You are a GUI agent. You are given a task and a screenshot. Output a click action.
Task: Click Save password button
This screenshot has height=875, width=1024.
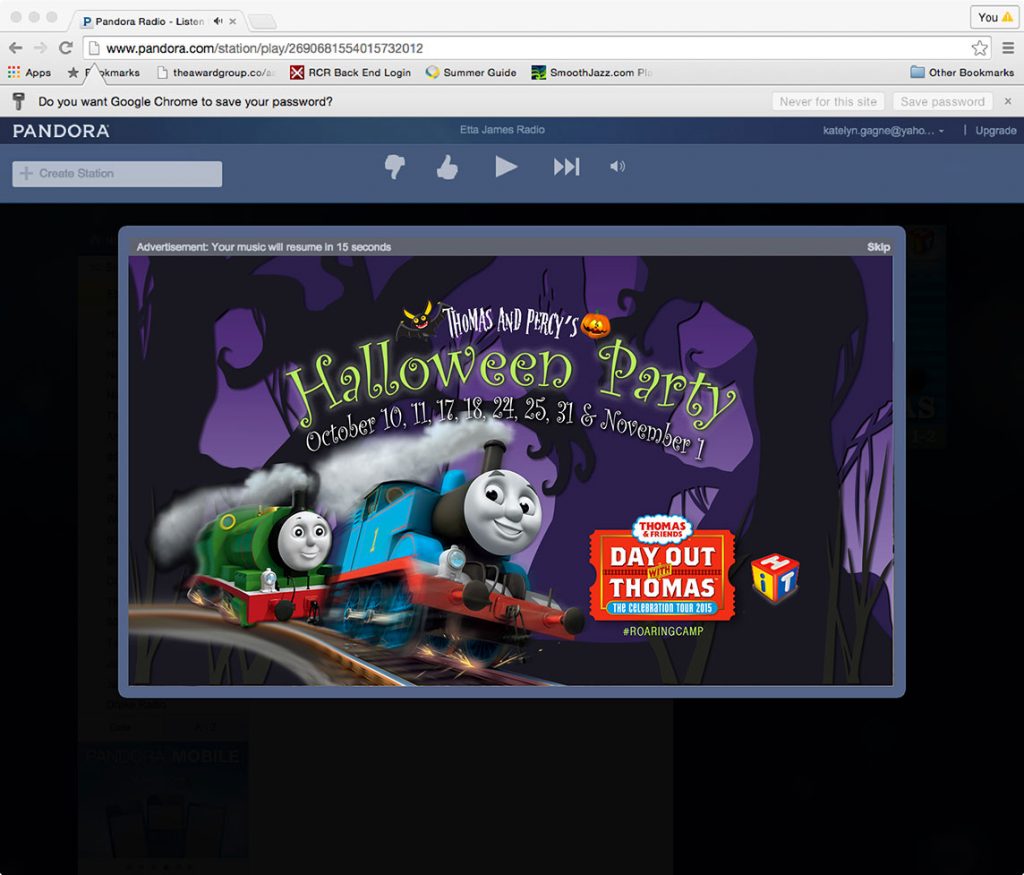tap(942, 101)
